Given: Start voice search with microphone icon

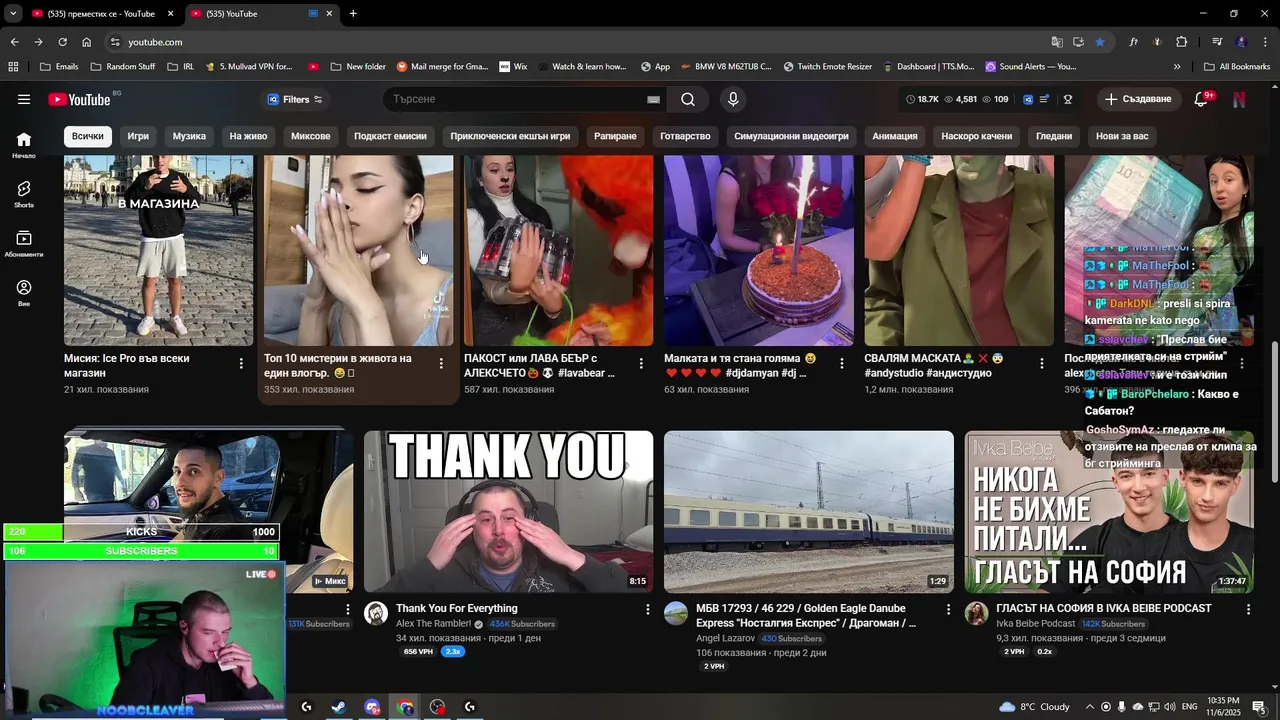Looking at the screenshot, I should tap(733, 99).
